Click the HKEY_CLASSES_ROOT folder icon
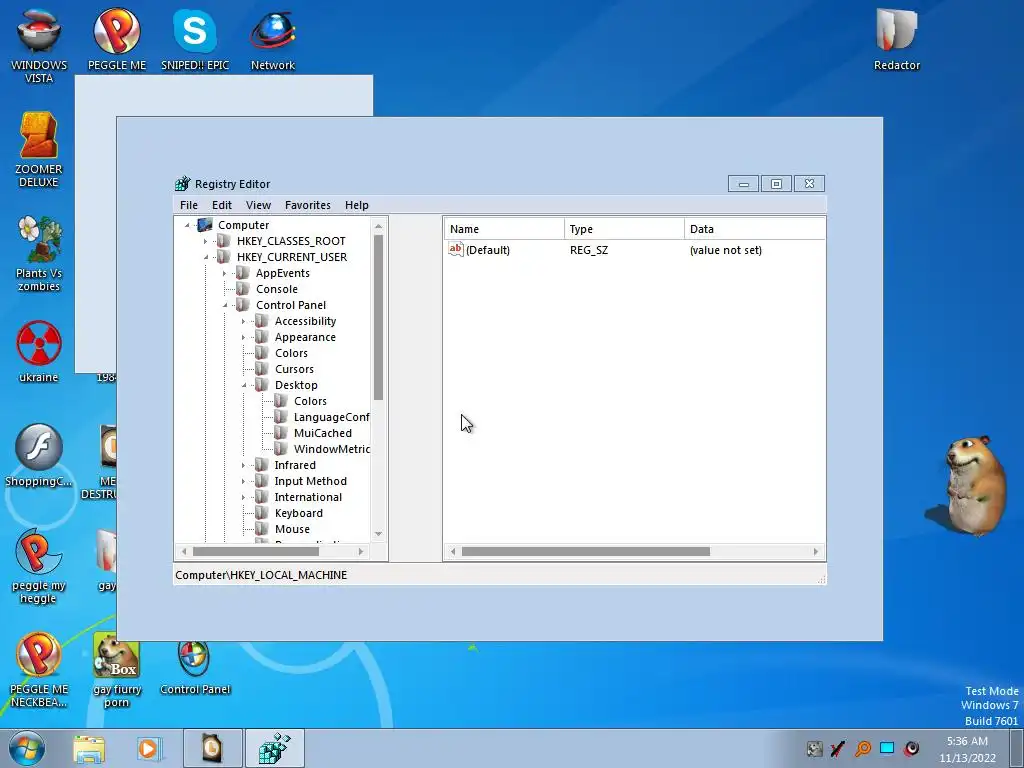The width and height of the screenshot is (1024, 768). coord(223,241)
